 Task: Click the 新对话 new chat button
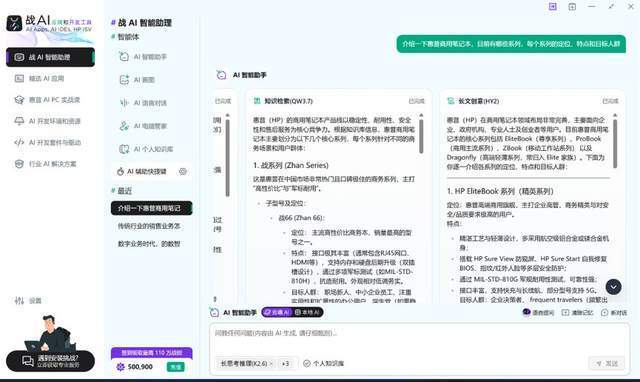pos(614,313)
